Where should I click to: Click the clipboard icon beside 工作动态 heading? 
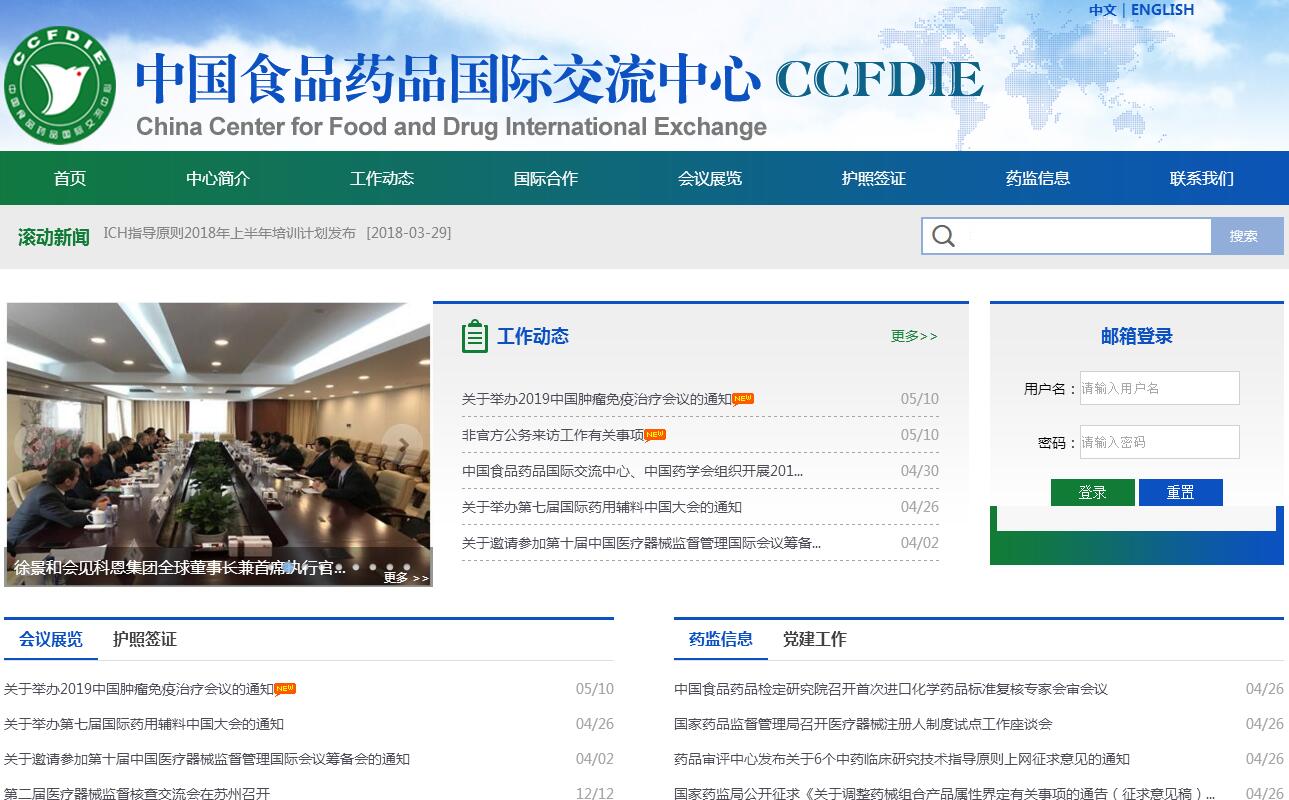click(x=475, y=337)
